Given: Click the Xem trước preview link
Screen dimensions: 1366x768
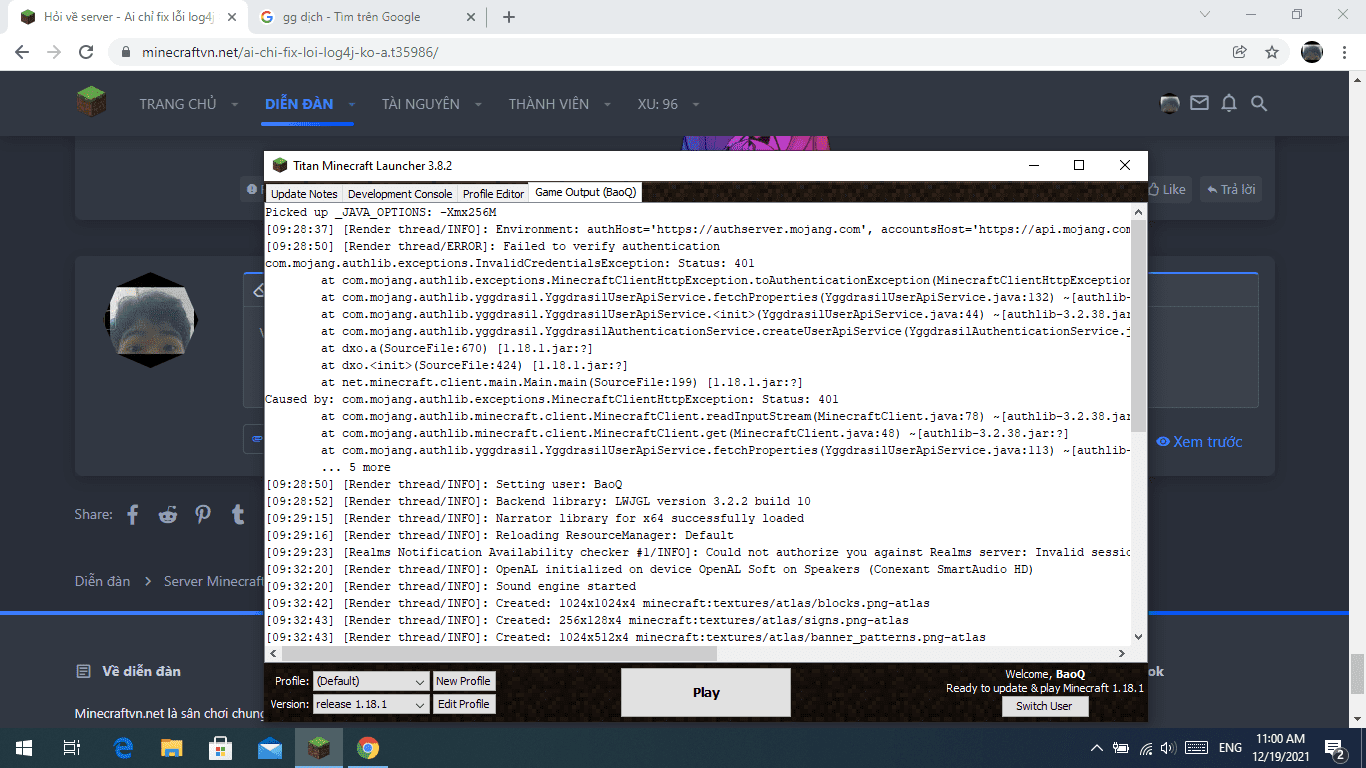Looking at the screenshot, I should (1199, 442).
